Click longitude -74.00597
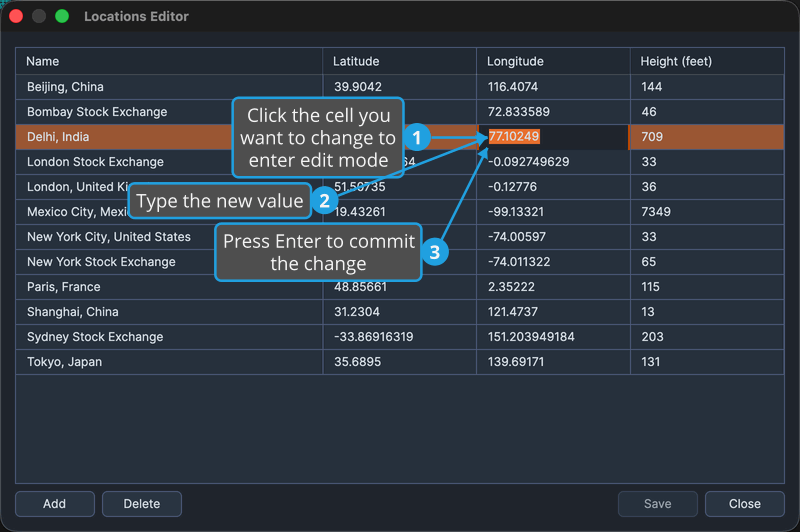The height and width of the screenshot is (532, 800). (x=553, y=237)
